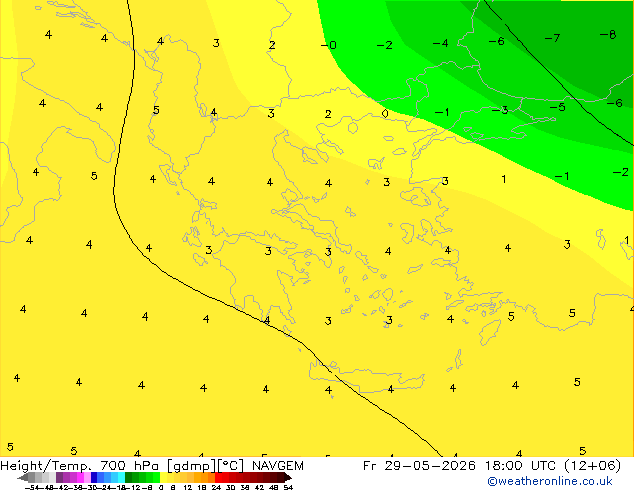Click the "[gdmp]" unit label
Viewport: 634px width, 490px height.
pos(192,466)
